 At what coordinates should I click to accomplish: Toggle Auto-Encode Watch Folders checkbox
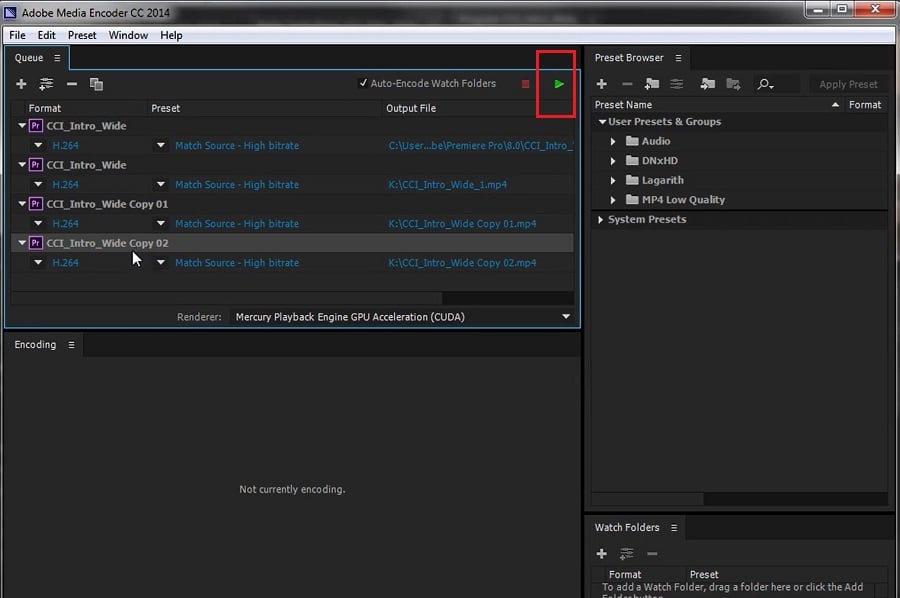point(363,83)
